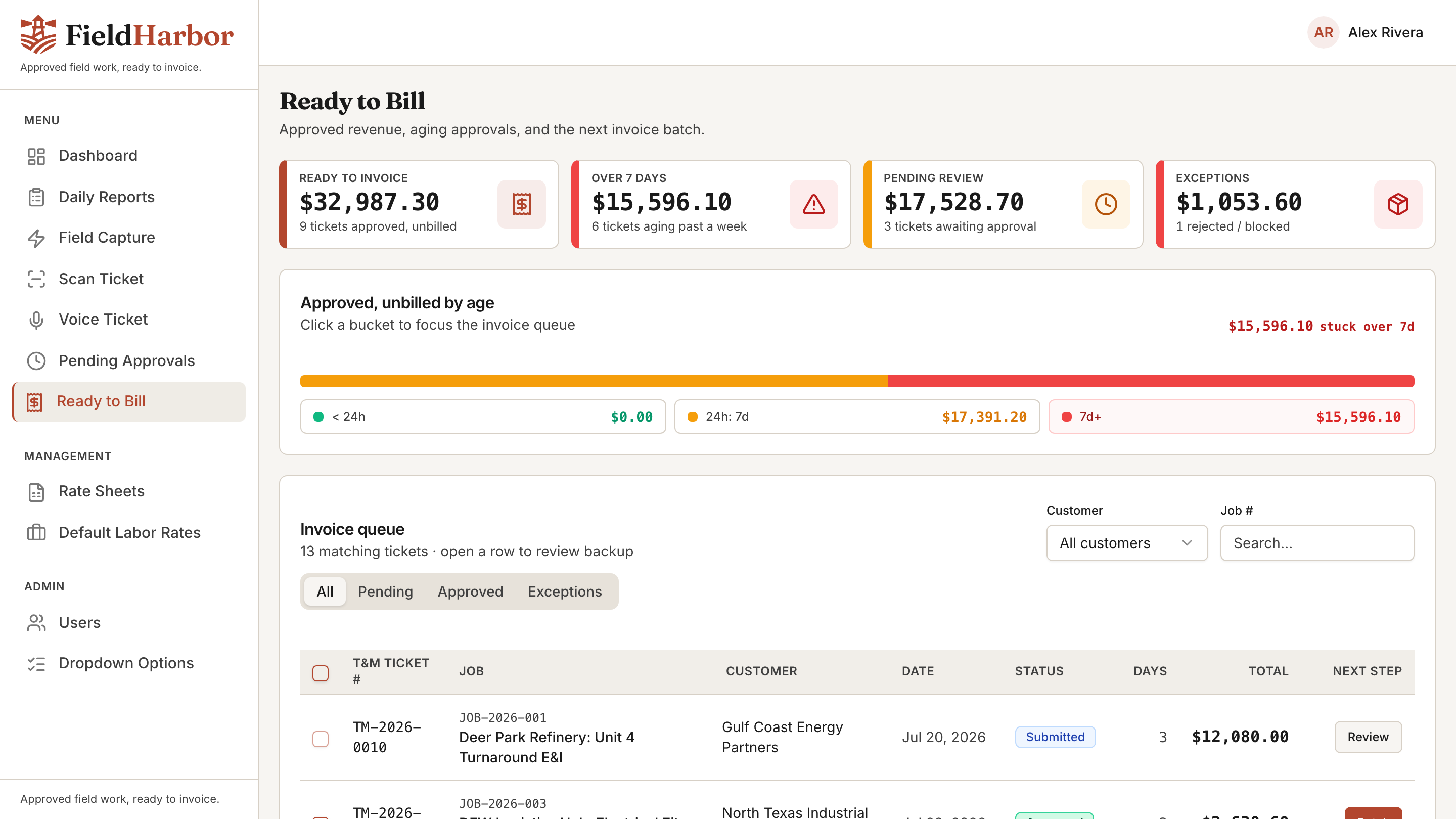Click the Submitted status badge
Screen dimensions: 1456x819
tap(1055, 737)
